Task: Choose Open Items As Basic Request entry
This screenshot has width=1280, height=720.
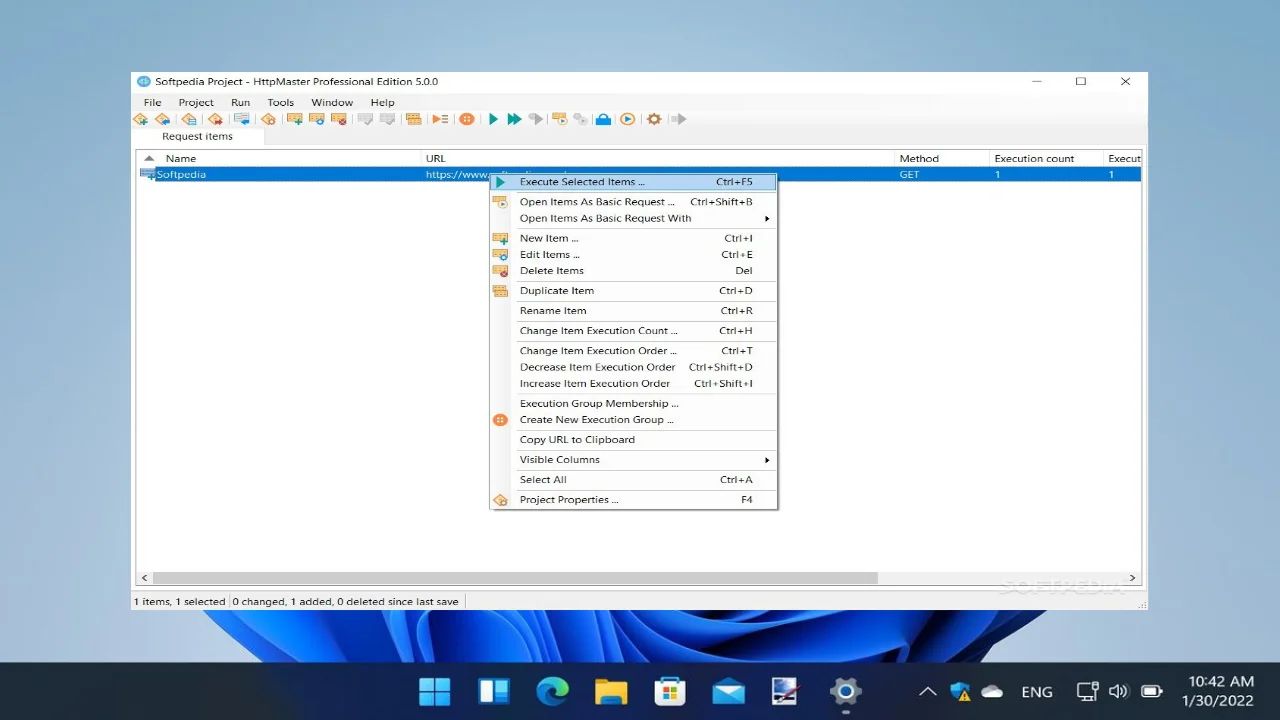Action: pyautogui.click(x=634, y=202)
